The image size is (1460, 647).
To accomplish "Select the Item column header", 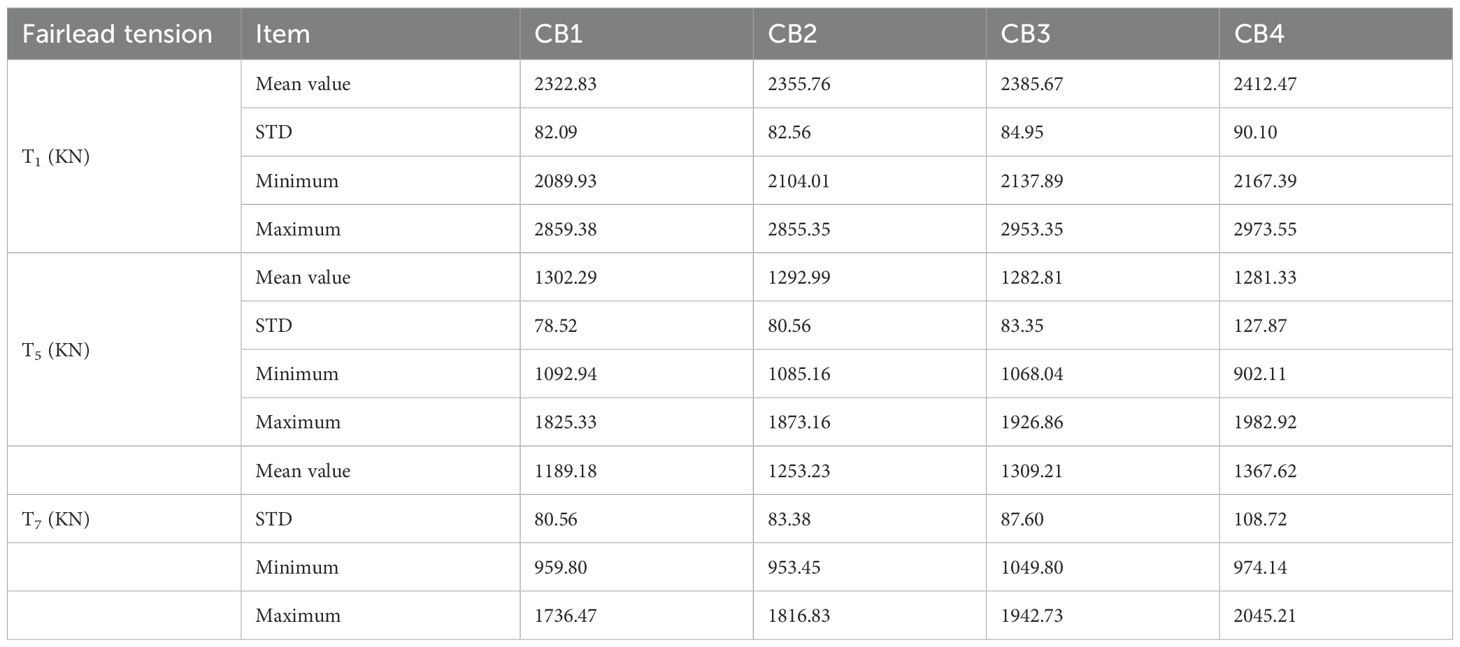I will click(283, 34).
